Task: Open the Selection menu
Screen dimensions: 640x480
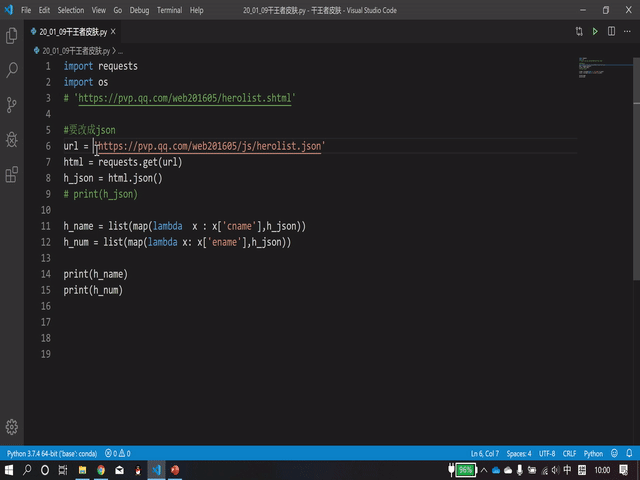Action: click(71, 10)
